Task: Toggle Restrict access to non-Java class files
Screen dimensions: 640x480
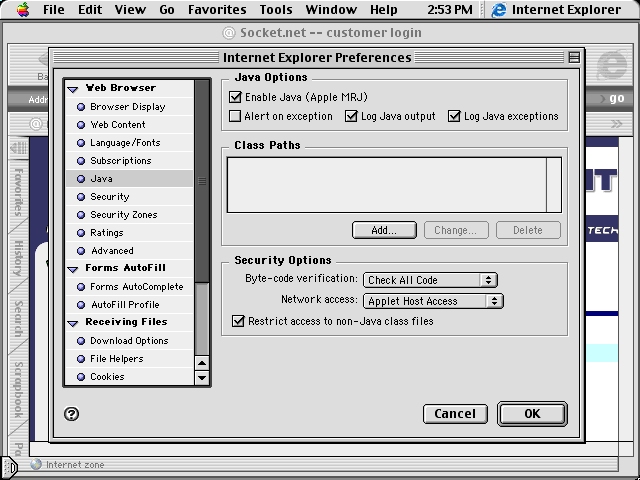Action: point(238,321)
